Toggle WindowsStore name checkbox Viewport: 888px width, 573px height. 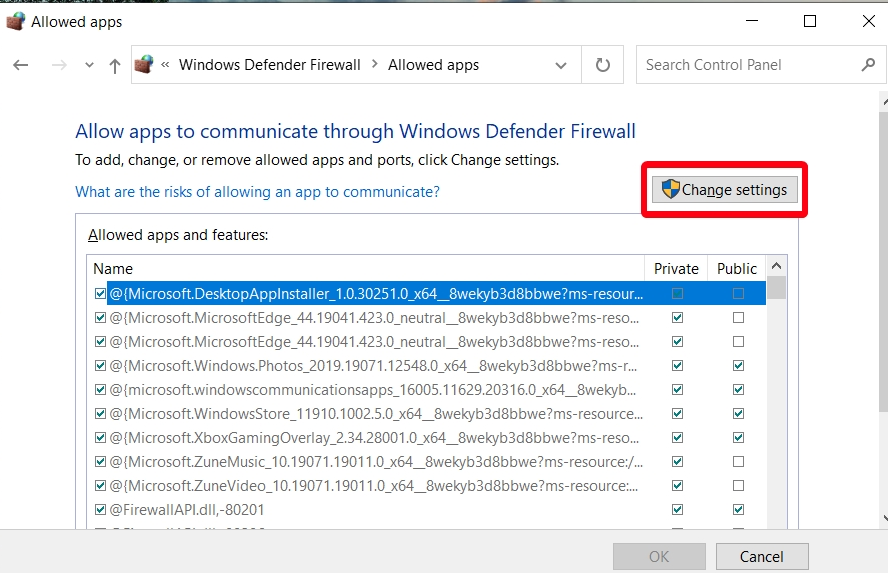coord(100,414)
